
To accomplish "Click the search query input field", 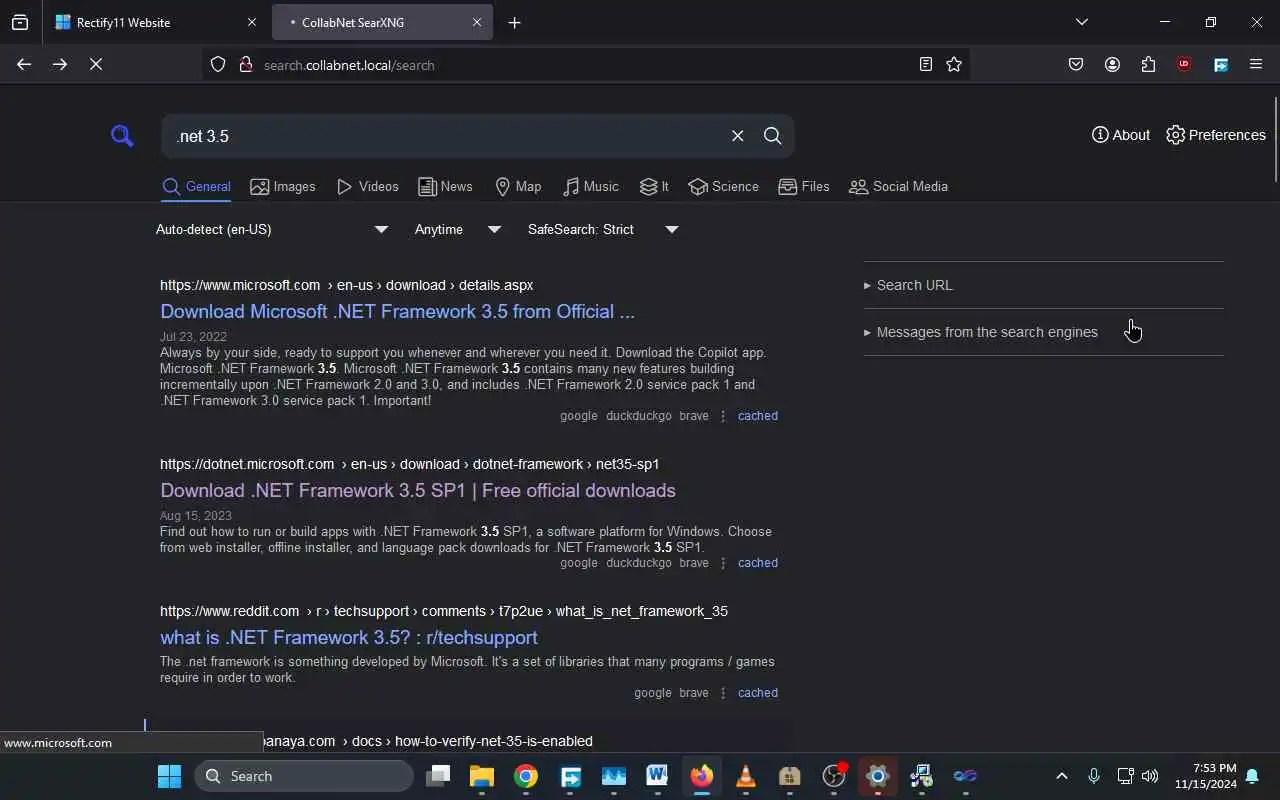I will [x=445, y=136].
